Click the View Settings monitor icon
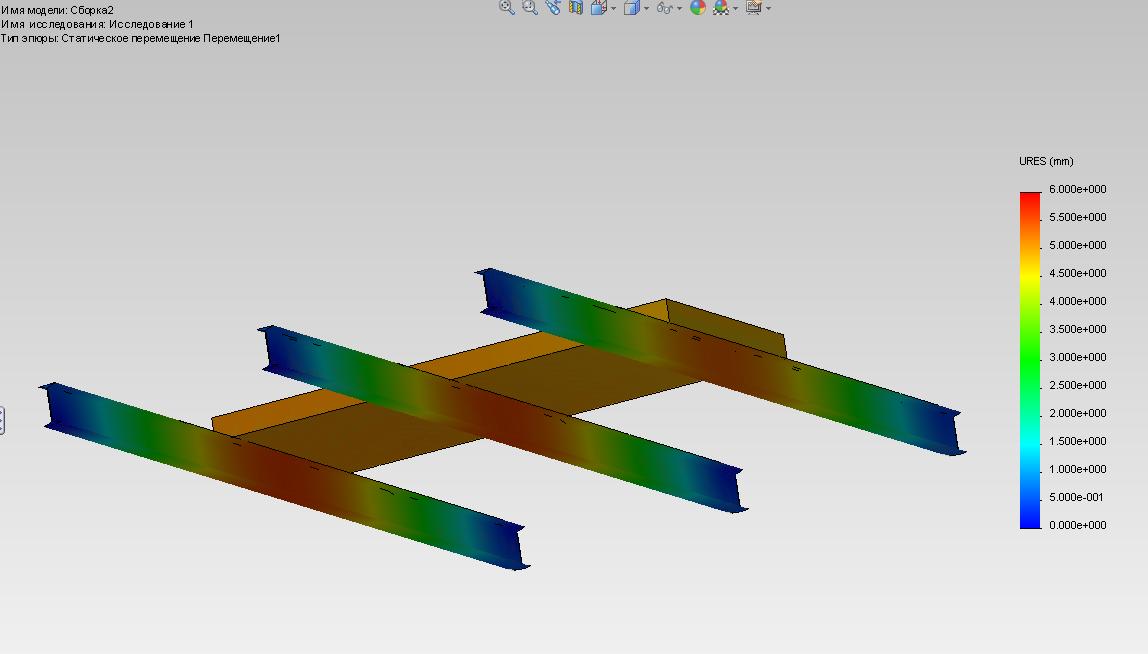This screenshot has height=654, width=1148. pyautogui.click(x=754, y=7)
